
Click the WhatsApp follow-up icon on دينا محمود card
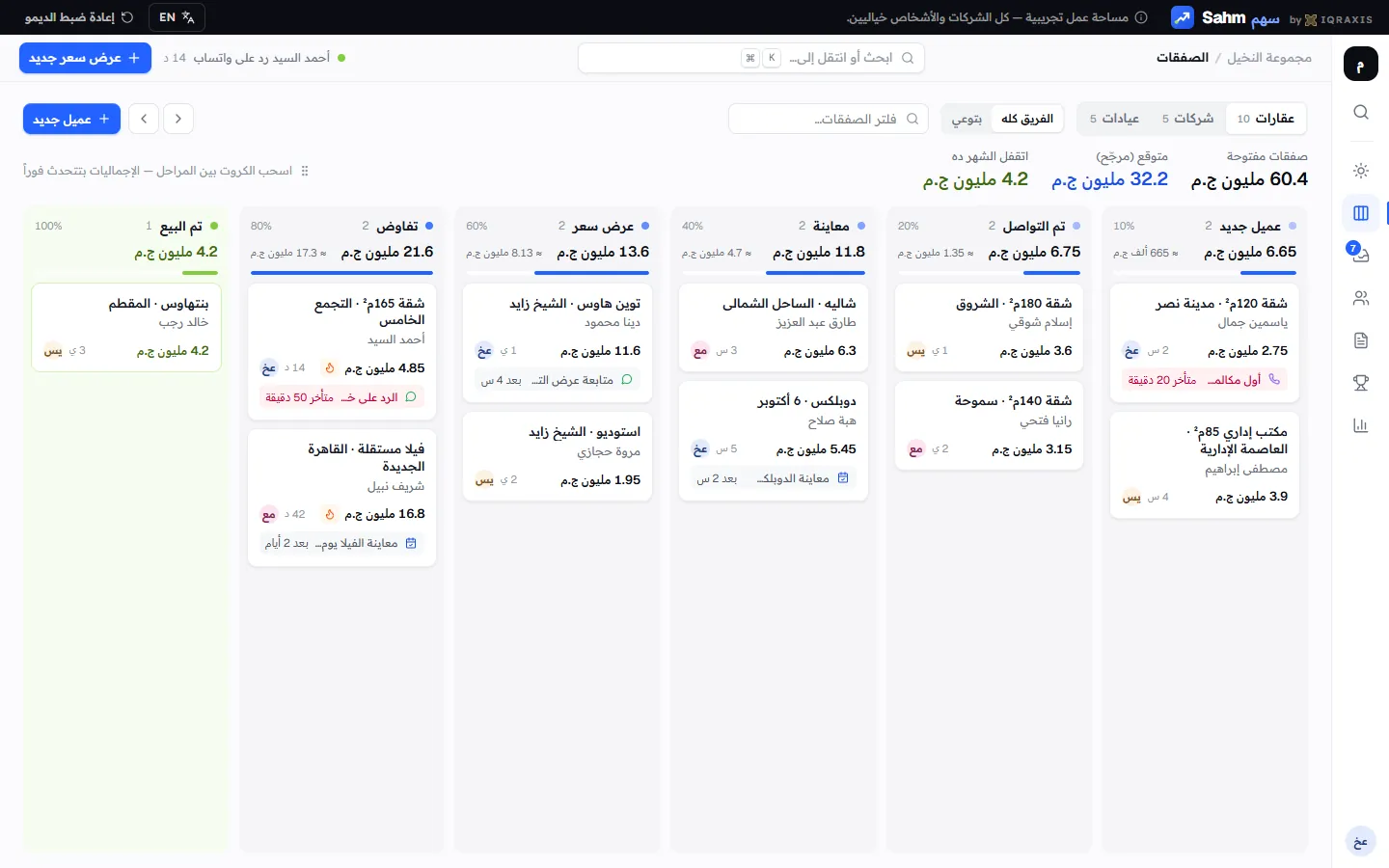coord(627,380)
